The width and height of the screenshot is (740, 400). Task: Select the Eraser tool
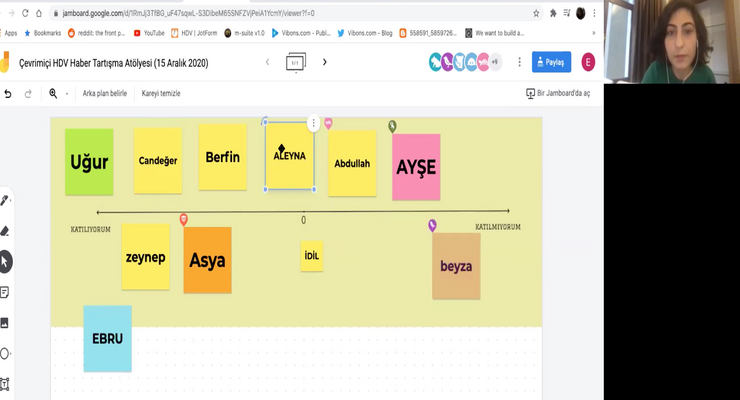pyautogui.click(x=4, y=231)
